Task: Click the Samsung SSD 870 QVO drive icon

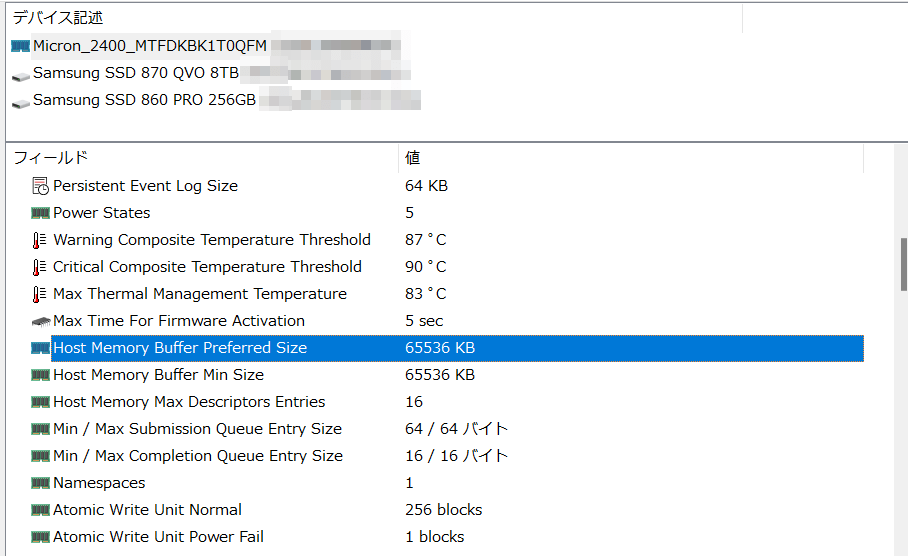Action: (21, 74)
